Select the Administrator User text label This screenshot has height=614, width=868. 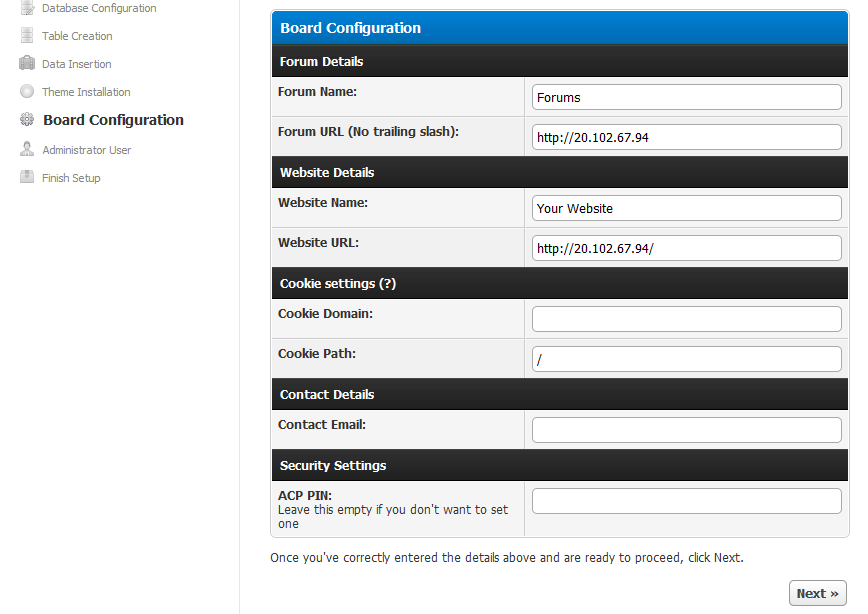point(86,150)
